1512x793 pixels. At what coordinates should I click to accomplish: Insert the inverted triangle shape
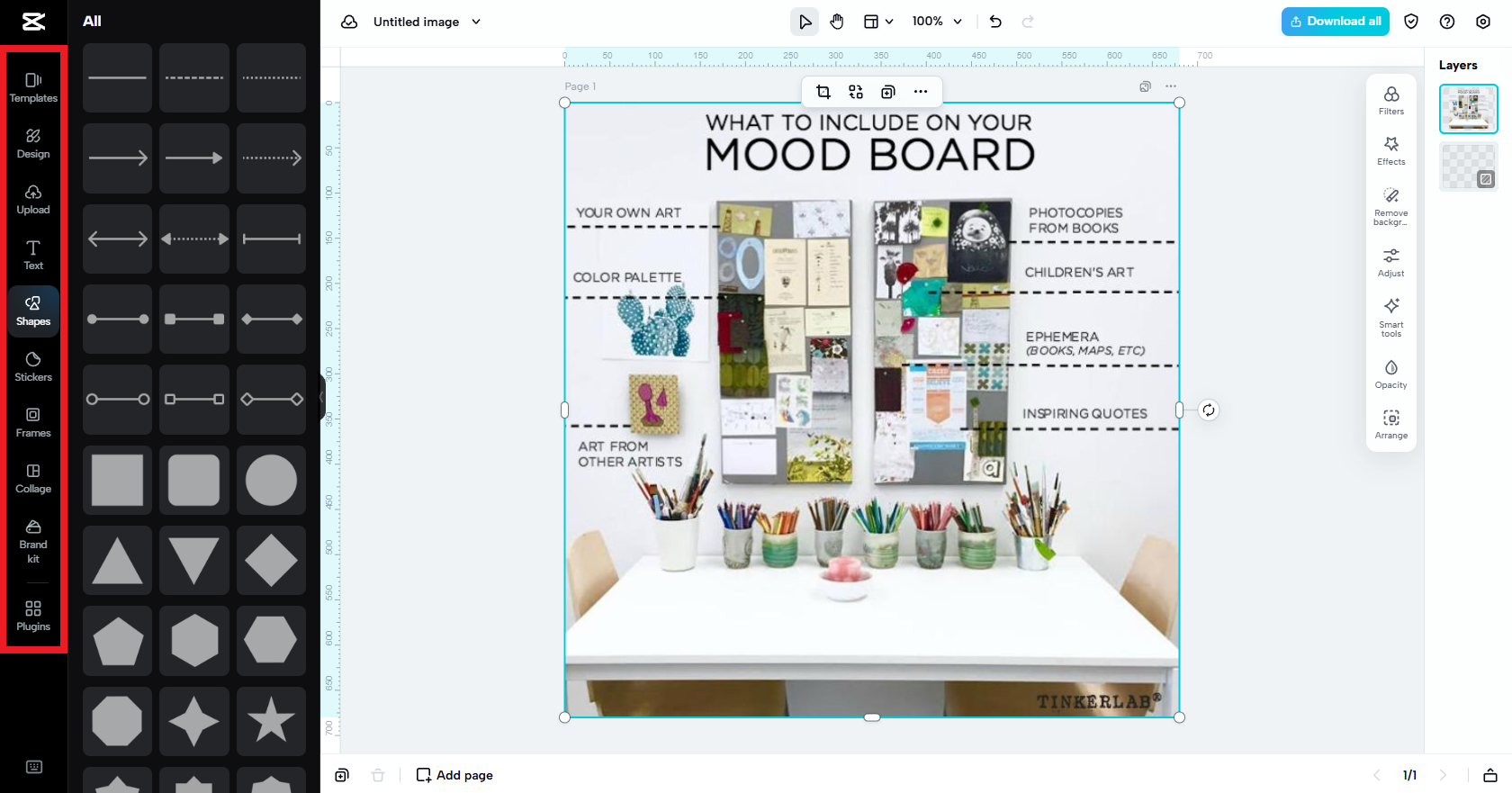click(x=194, y=561)
